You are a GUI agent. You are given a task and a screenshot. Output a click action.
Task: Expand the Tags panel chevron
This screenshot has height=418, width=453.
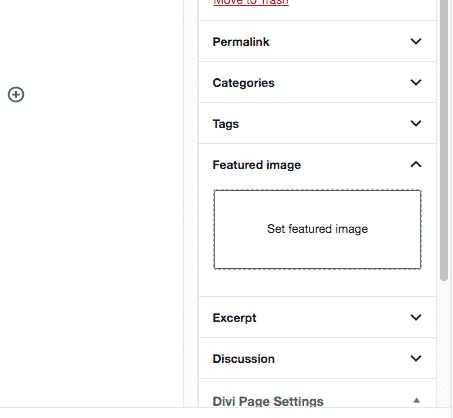coord(416,123)
